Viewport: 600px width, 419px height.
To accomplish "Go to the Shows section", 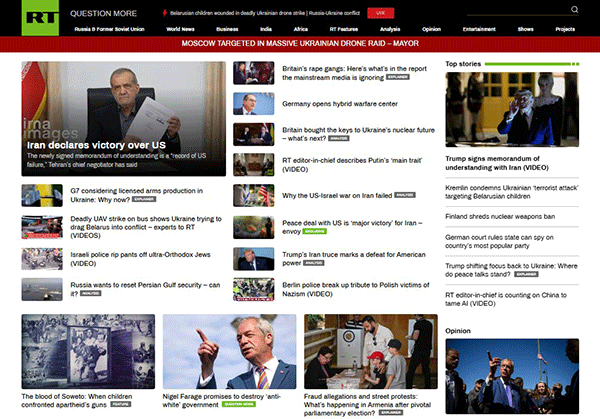I will point(525,29).
